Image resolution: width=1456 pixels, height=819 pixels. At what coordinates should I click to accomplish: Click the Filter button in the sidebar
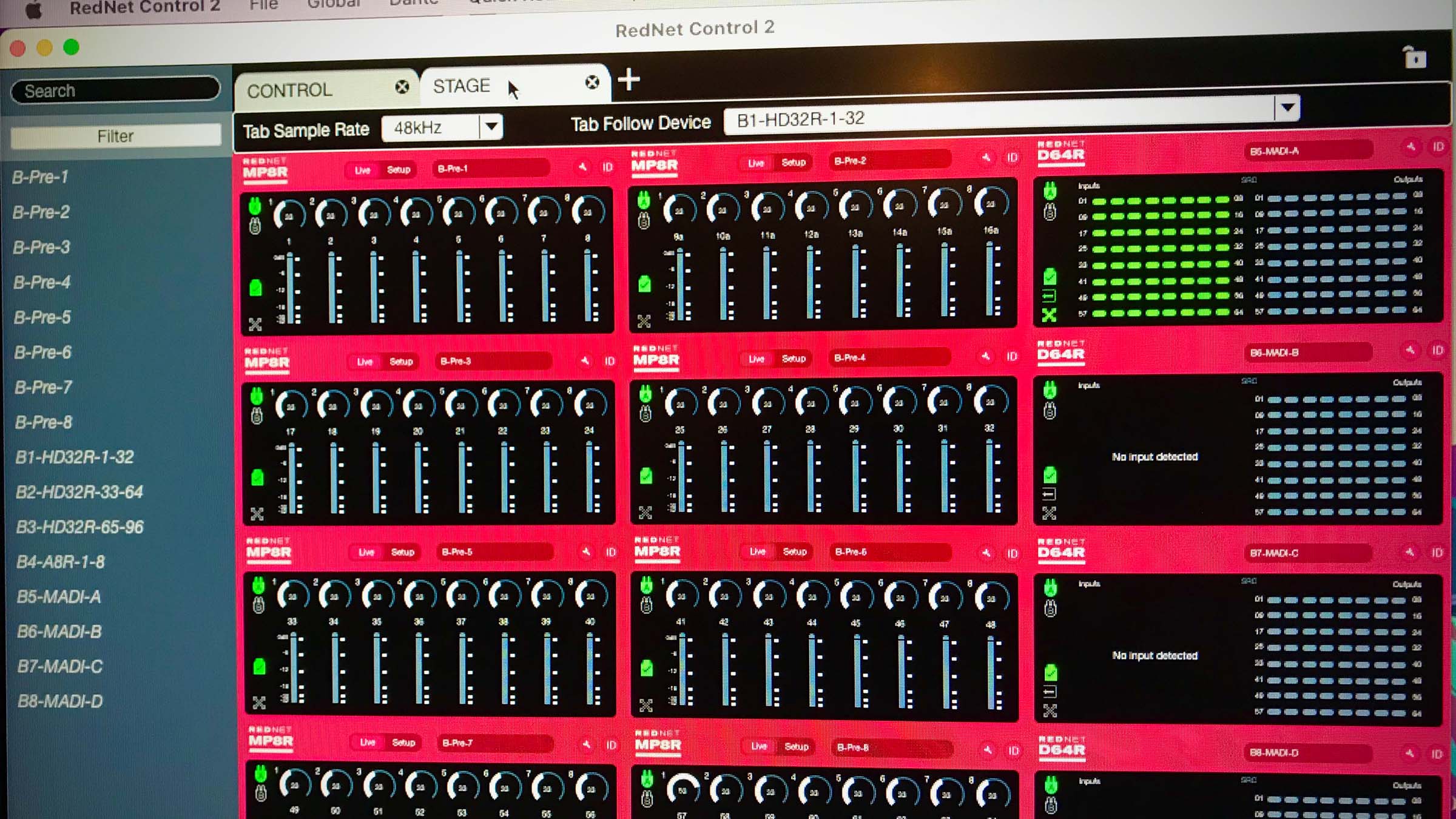115,135
